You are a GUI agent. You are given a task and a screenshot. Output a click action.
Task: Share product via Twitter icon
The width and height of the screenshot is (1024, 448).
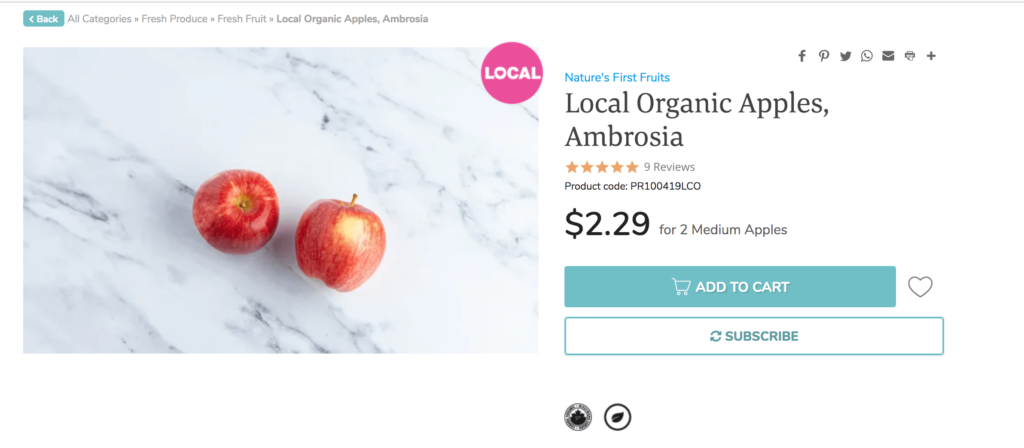pyautogui.click(x=845, y=56)
